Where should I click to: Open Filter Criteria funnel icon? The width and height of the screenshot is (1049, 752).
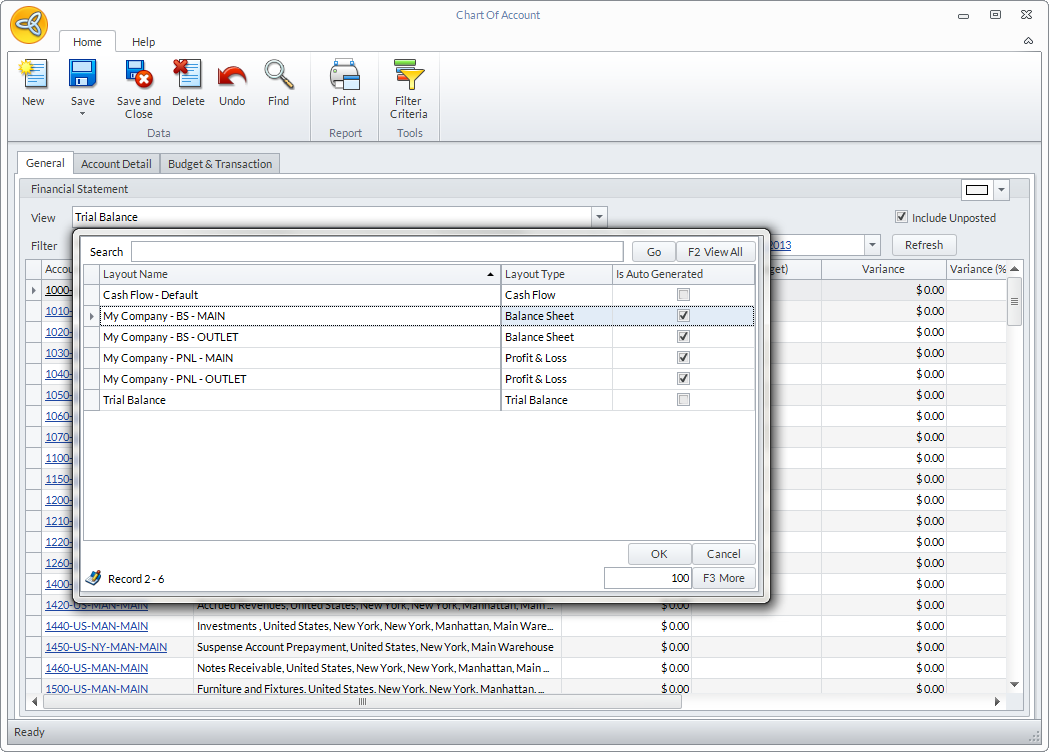pos(408,75)
